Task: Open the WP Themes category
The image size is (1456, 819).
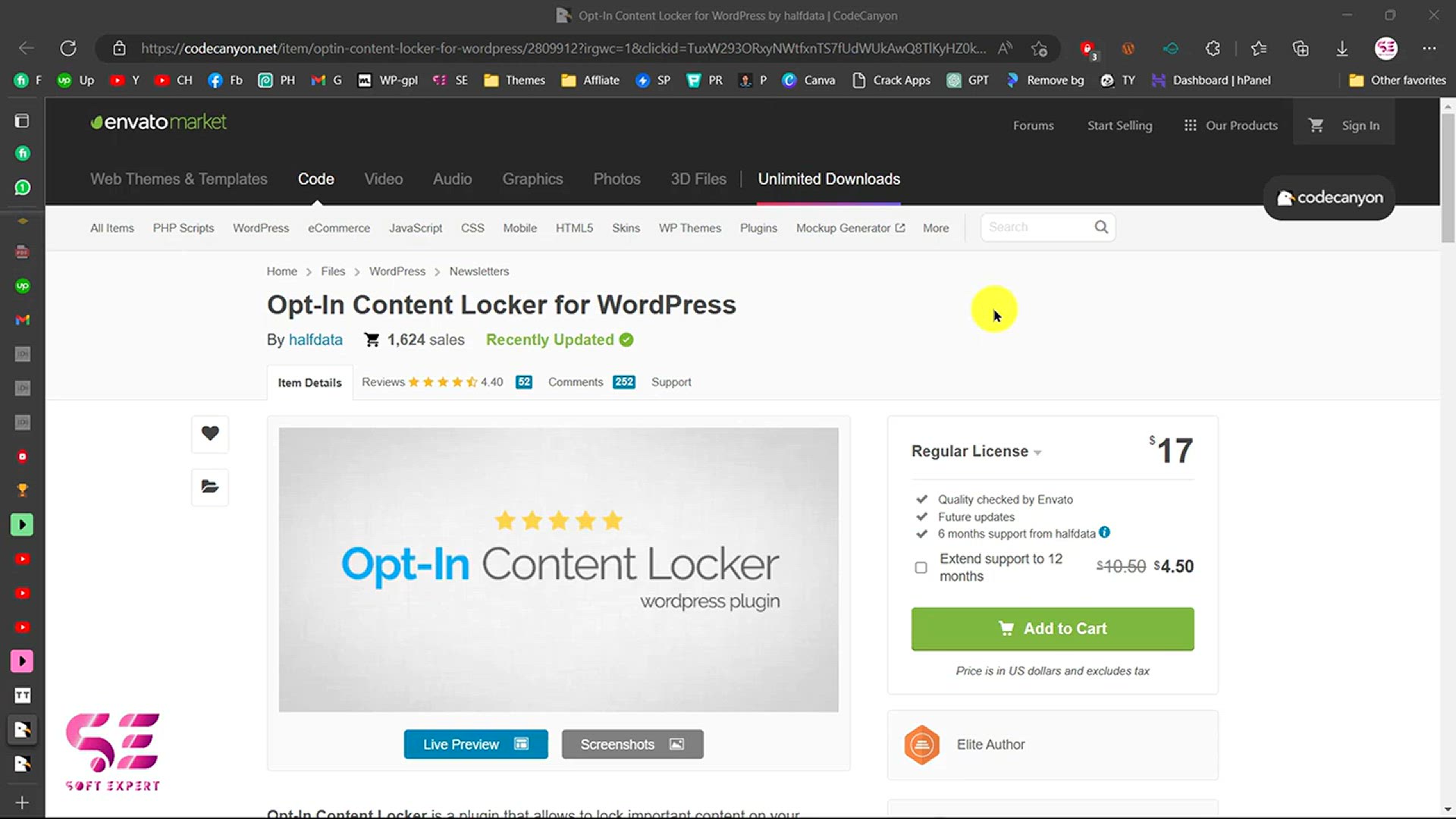Action: tap(690, 227)
